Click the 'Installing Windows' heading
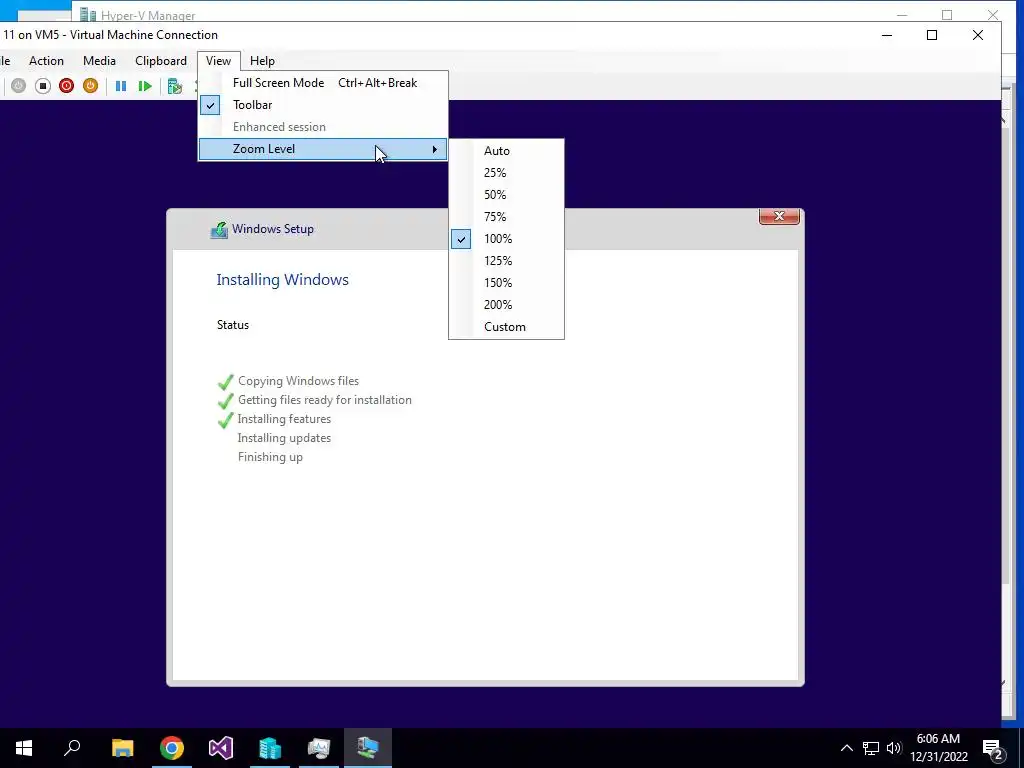 click(282, 280)
